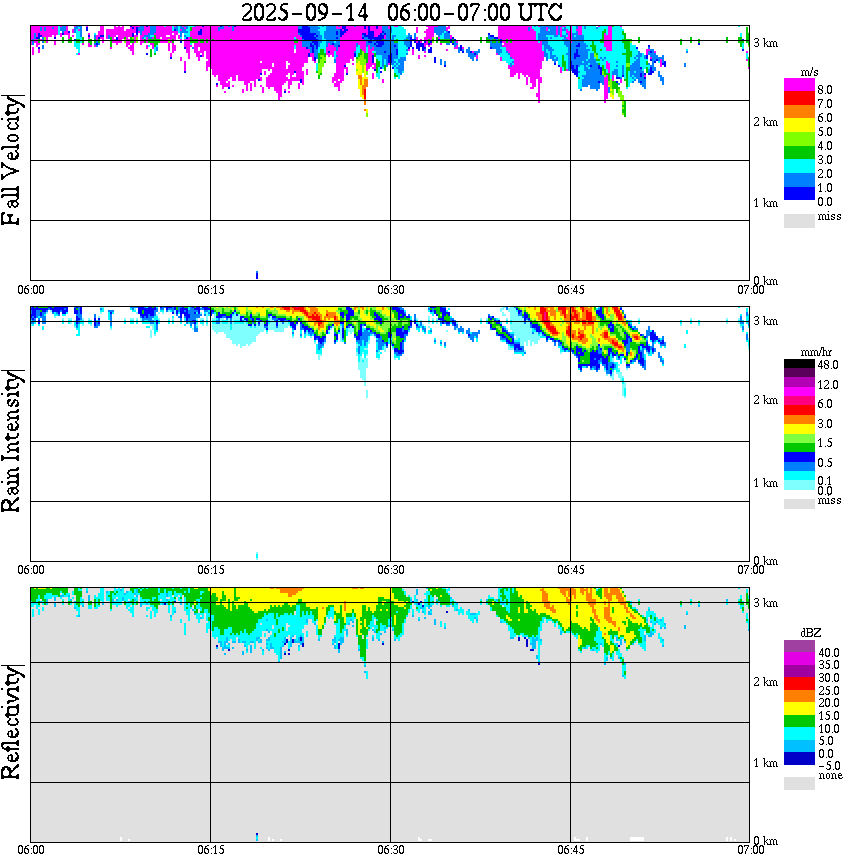Click the 06:45 time label under Reflectivity panel
Screen dimensions: 850x868
571,850
